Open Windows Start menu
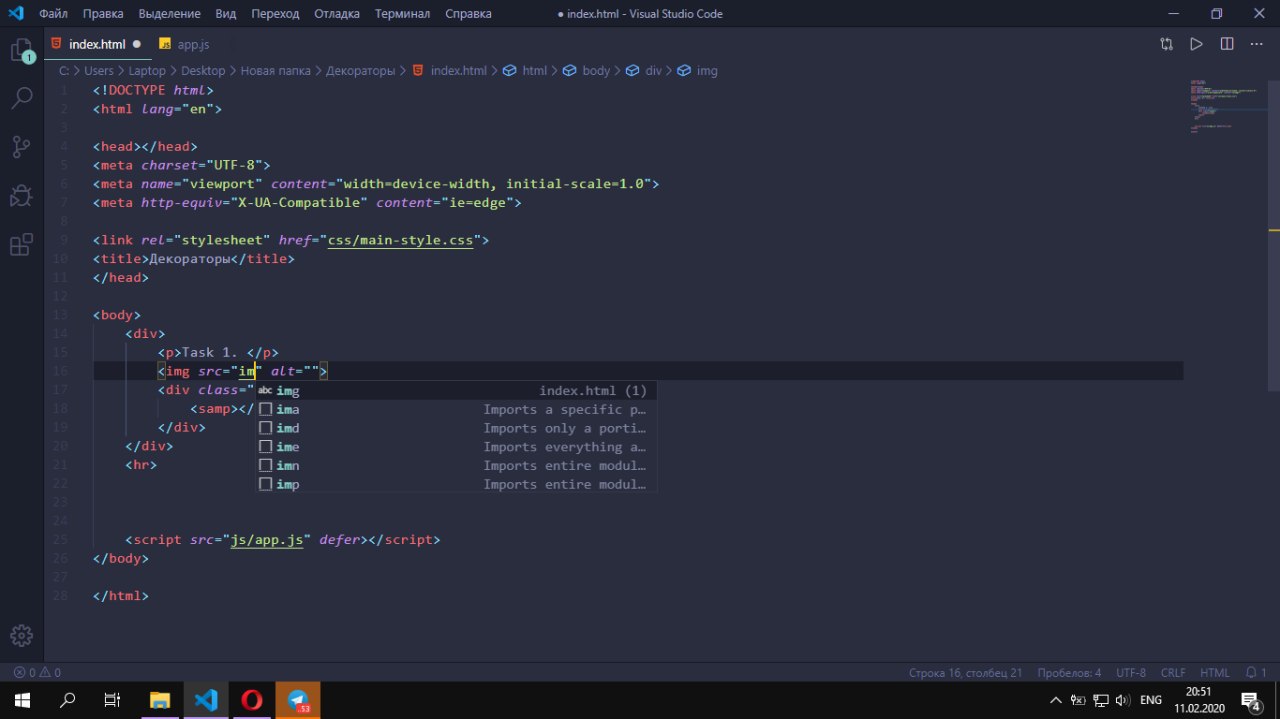The width and height of the screenshot is (1280, 719). (22, 700)
